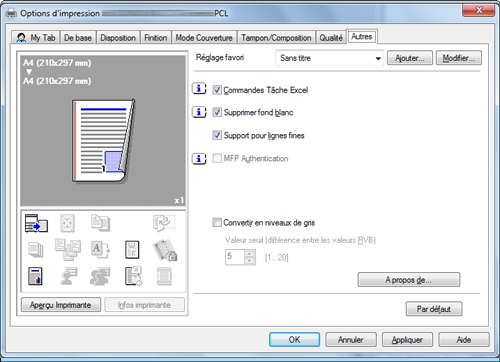Screen dimensions: 500x362
Task: Click the 'x1' copy count in preview
Action: coord(179,200)
